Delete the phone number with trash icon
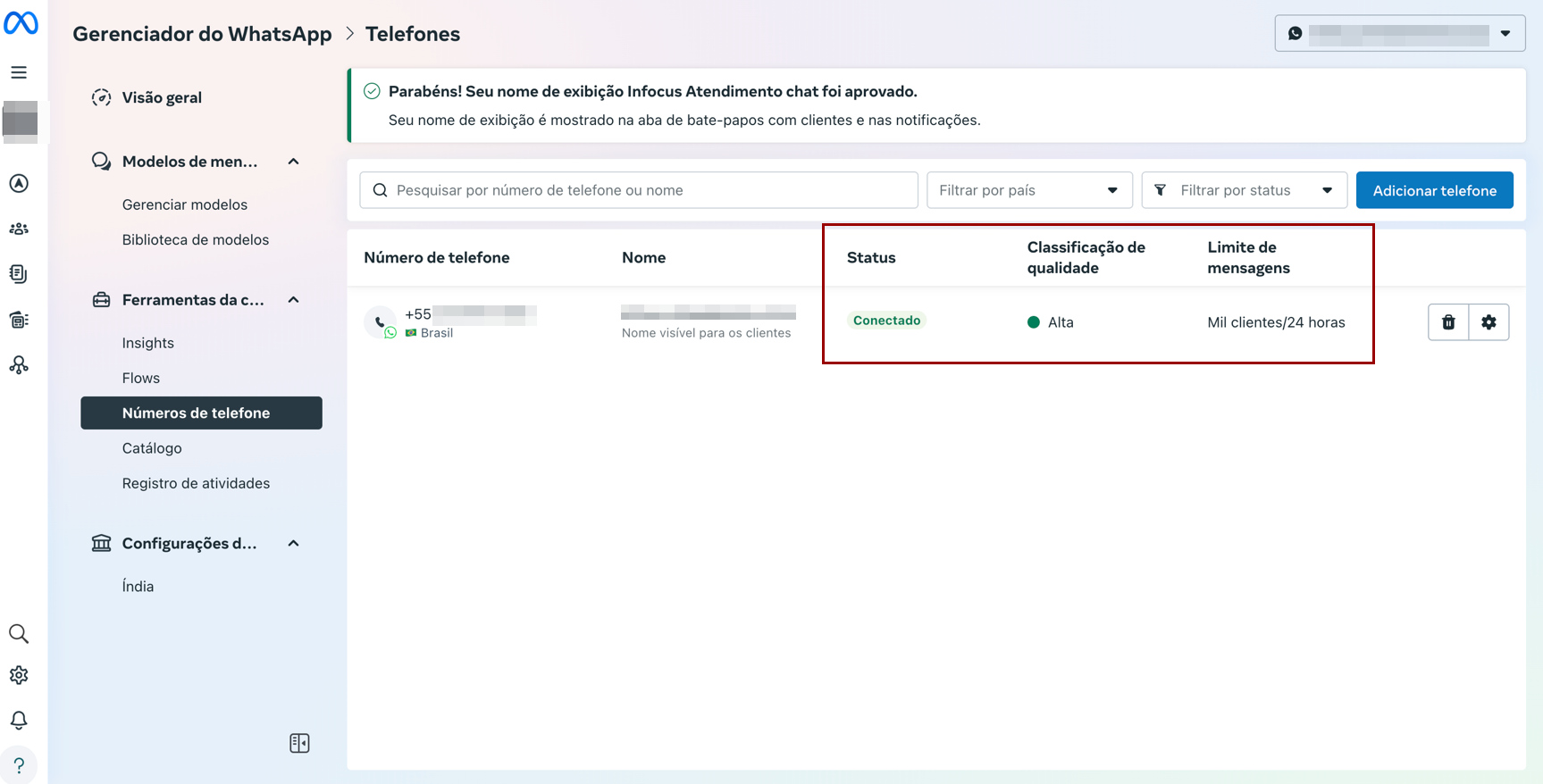The image size is (1543, 784). pyautogui.click(x=1448, y=322)
